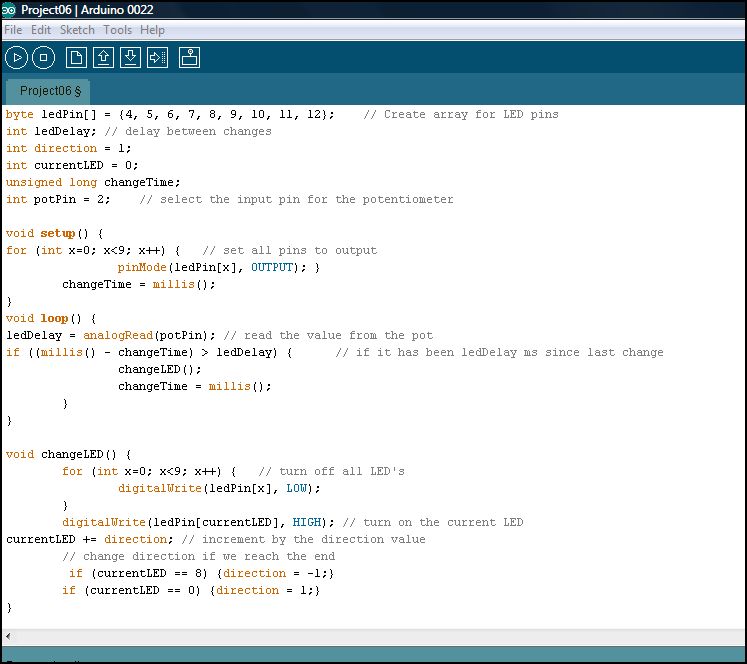
Task: Open the Tools menu
Action: pos(118,30)
